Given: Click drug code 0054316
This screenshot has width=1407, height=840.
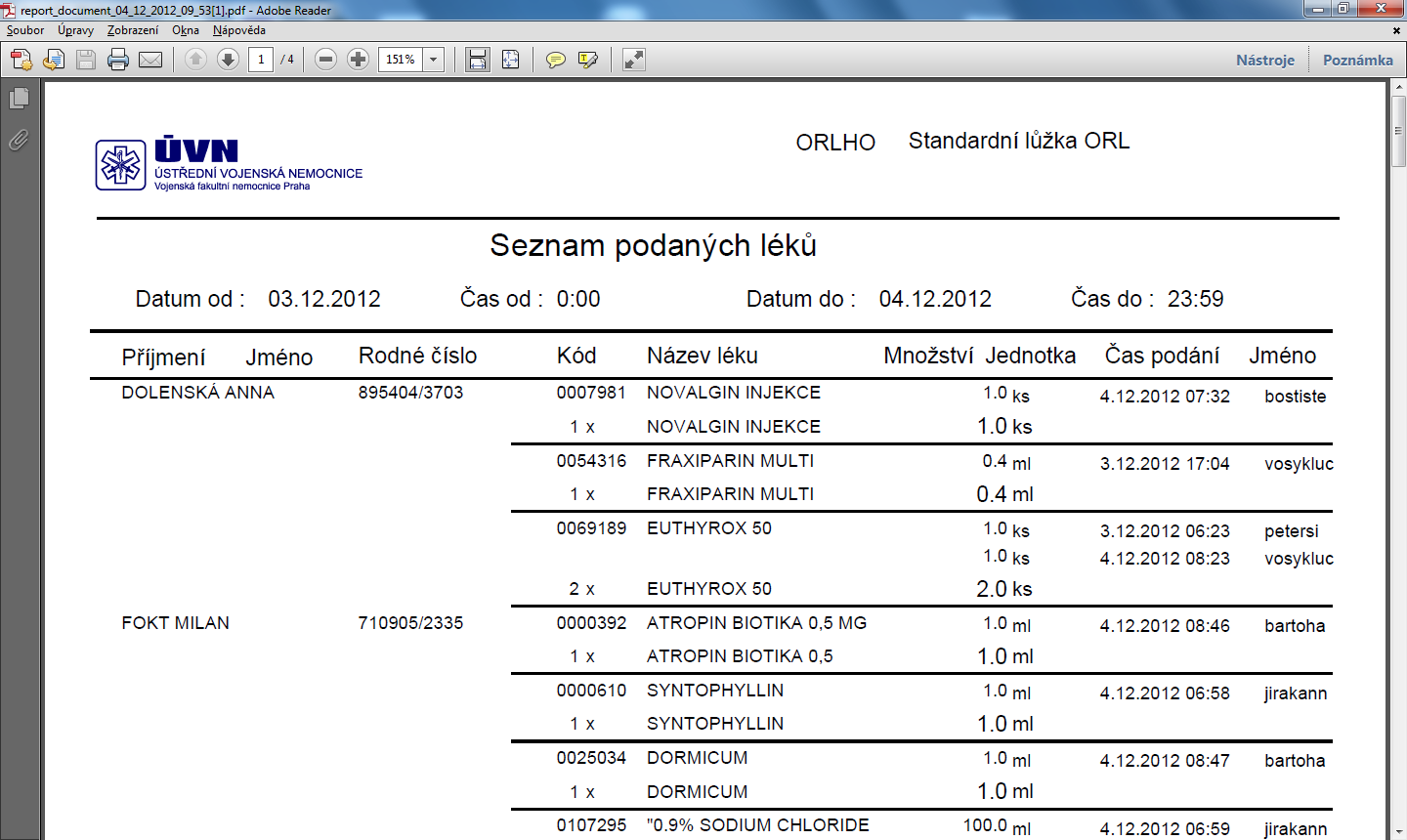Looking at the screenshot, I should [591, 461].
